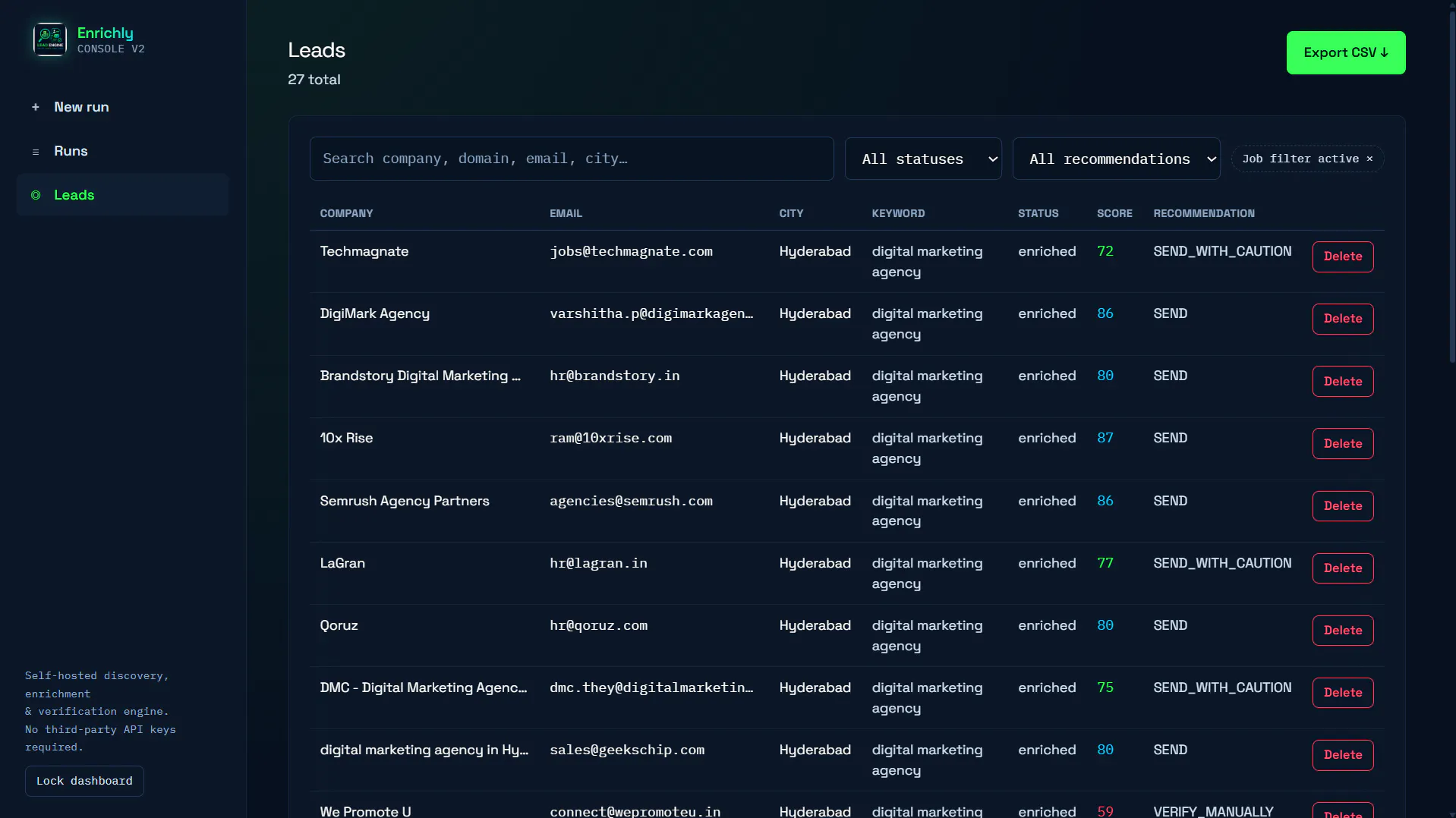Click the EMAIL column header
Image resolution: width=1456 pixels, height=818 pixels.
tap(566, 213)
